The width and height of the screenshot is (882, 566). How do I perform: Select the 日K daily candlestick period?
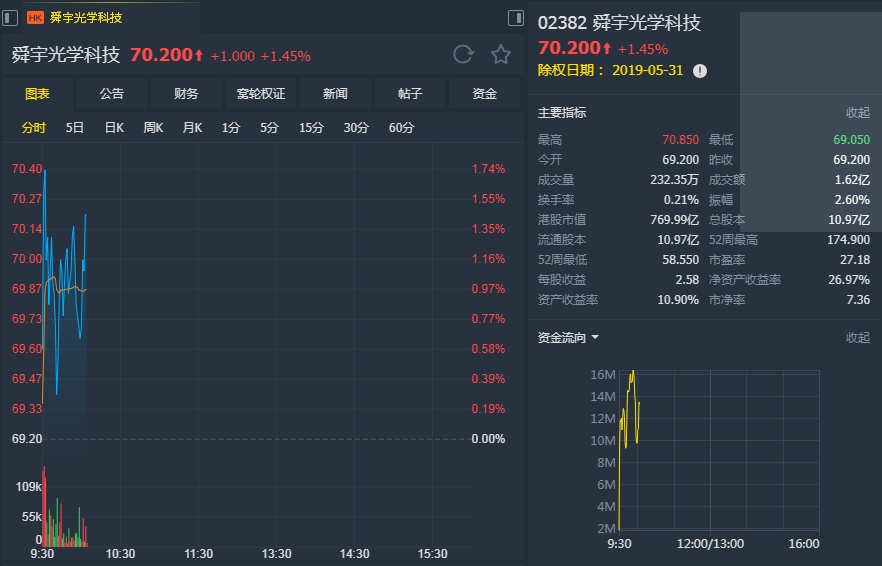pyautogui.click(x=114, y=127)
